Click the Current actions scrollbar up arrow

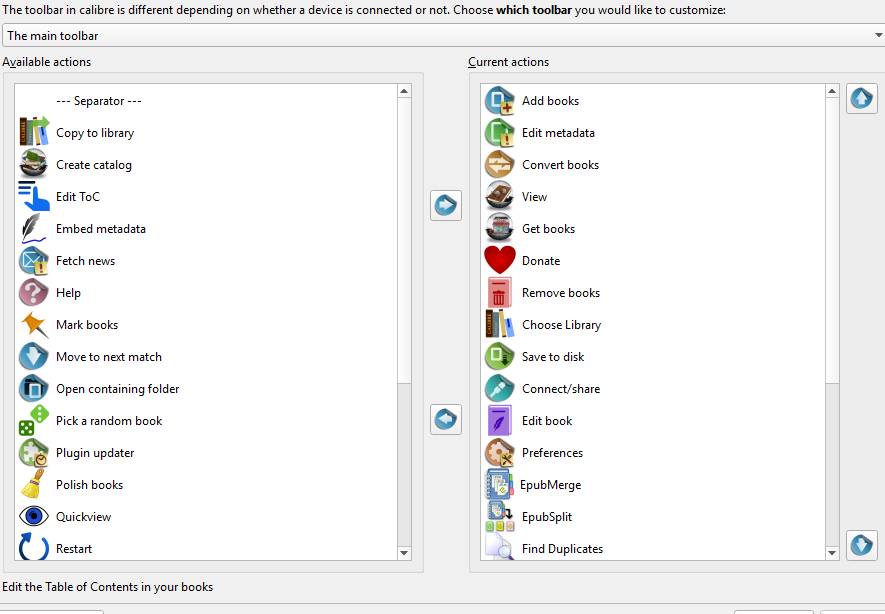(832, 91)
